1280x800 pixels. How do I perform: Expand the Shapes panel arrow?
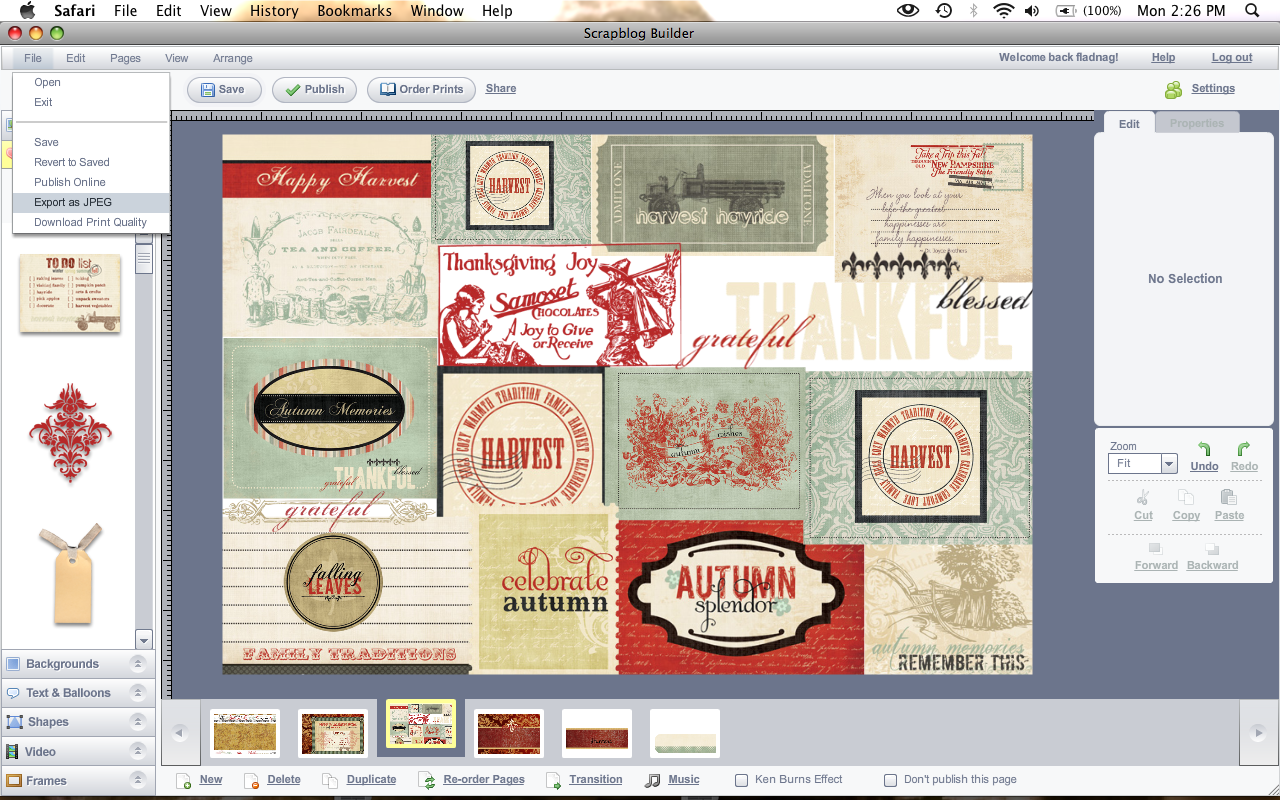coord(138,722)
